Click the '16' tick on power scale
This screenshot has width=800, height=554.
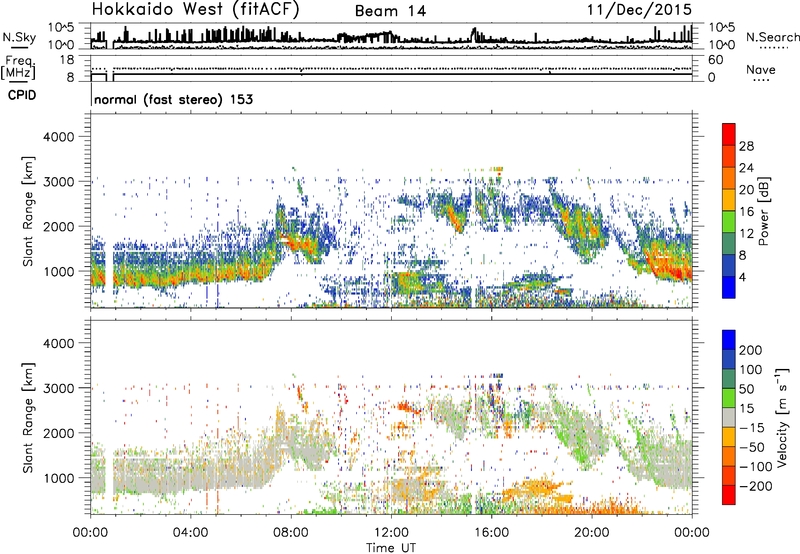746,212
